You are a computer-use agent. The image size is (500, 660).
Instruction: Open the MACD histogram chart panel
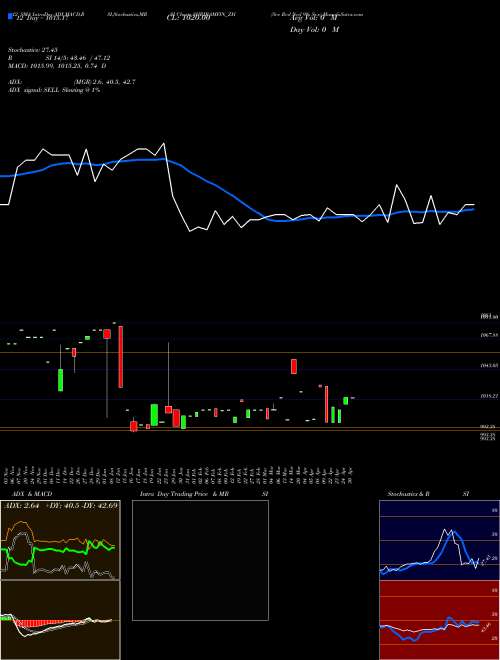pos(60,620)
